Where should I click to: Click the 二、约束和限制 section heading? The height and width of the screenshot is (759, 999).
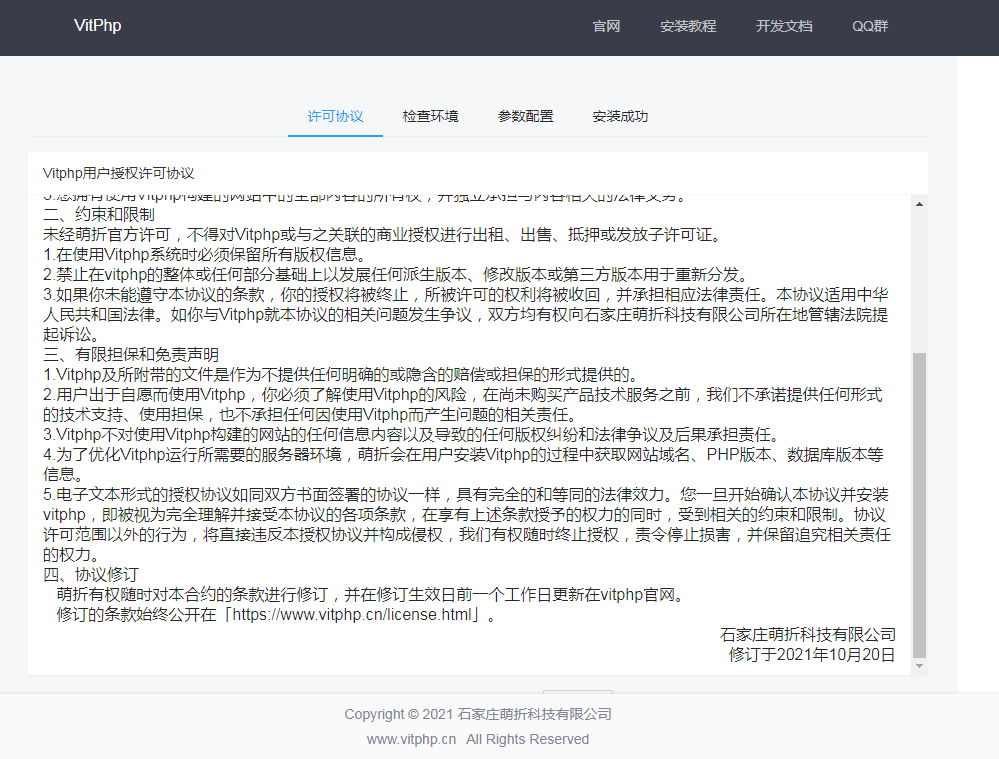tap(99, 214)
